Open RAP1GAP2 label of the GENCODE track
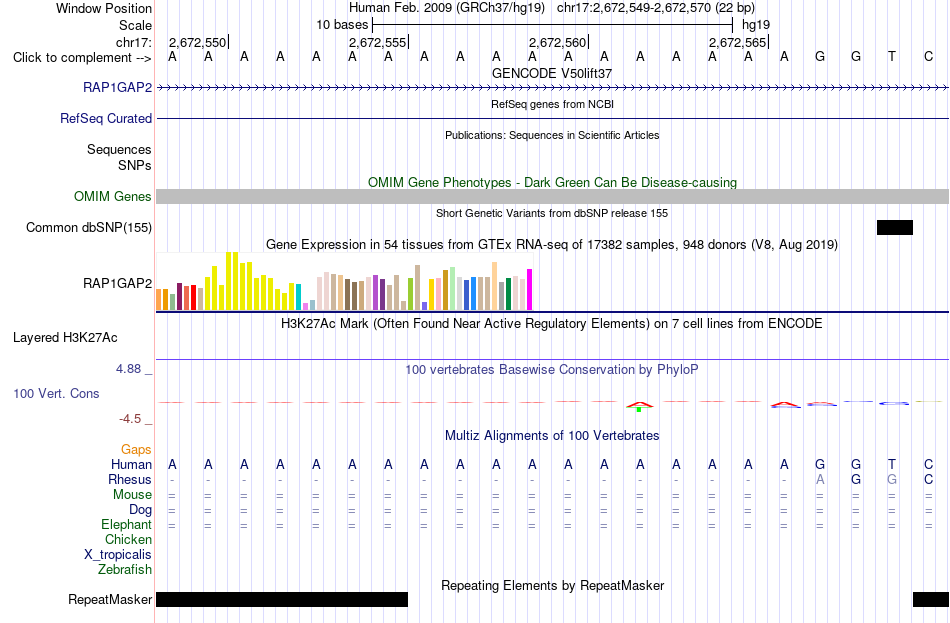The height and width of the screenshot is (623, 950). [x=118, y=87]
